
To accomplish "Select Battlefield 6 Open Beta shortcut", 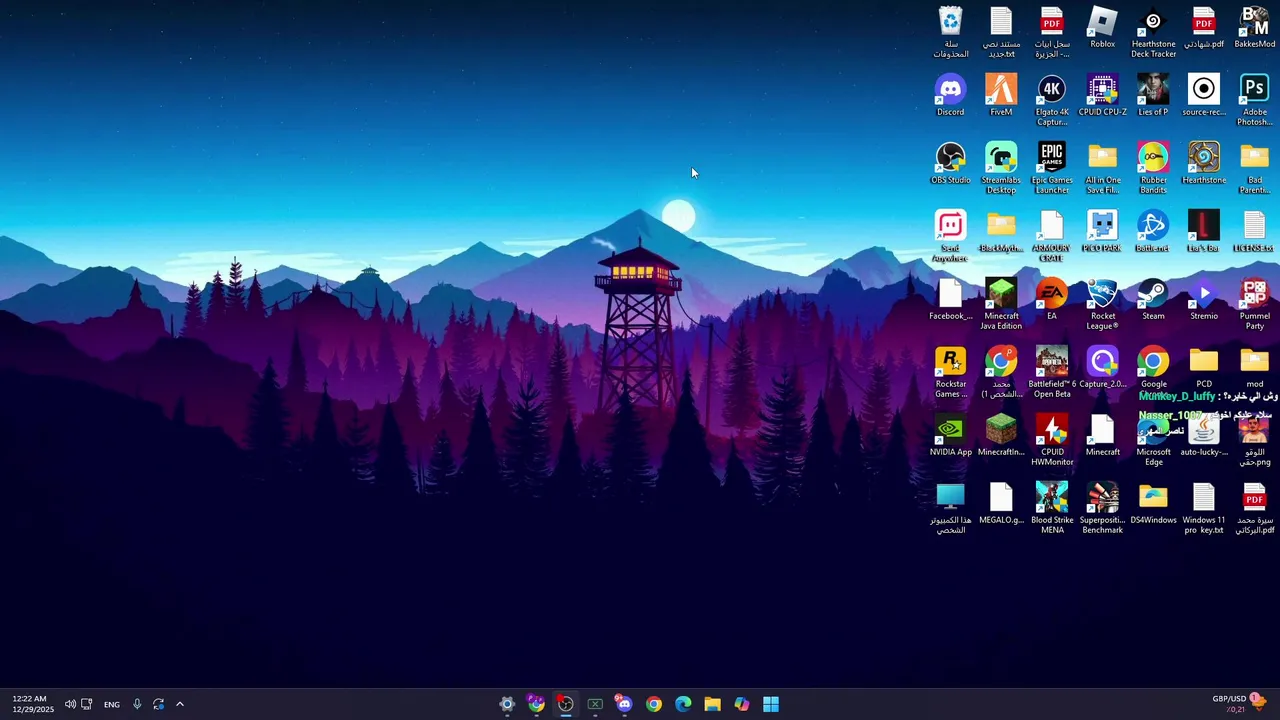I will click(1051, 372).
